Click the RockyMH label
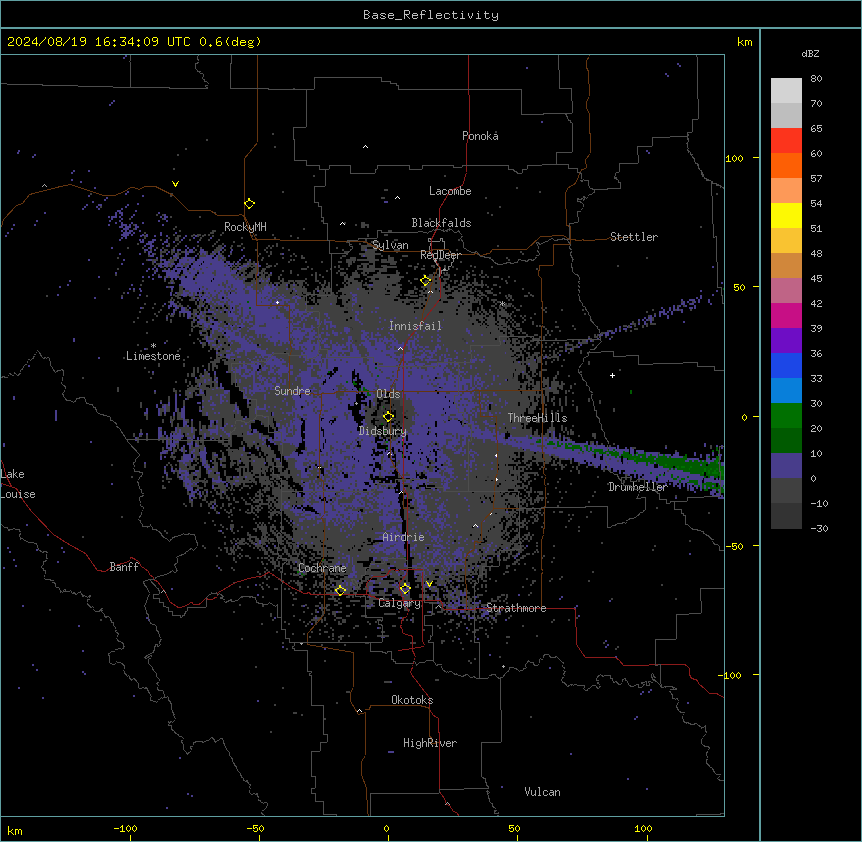 pos(245,227)
